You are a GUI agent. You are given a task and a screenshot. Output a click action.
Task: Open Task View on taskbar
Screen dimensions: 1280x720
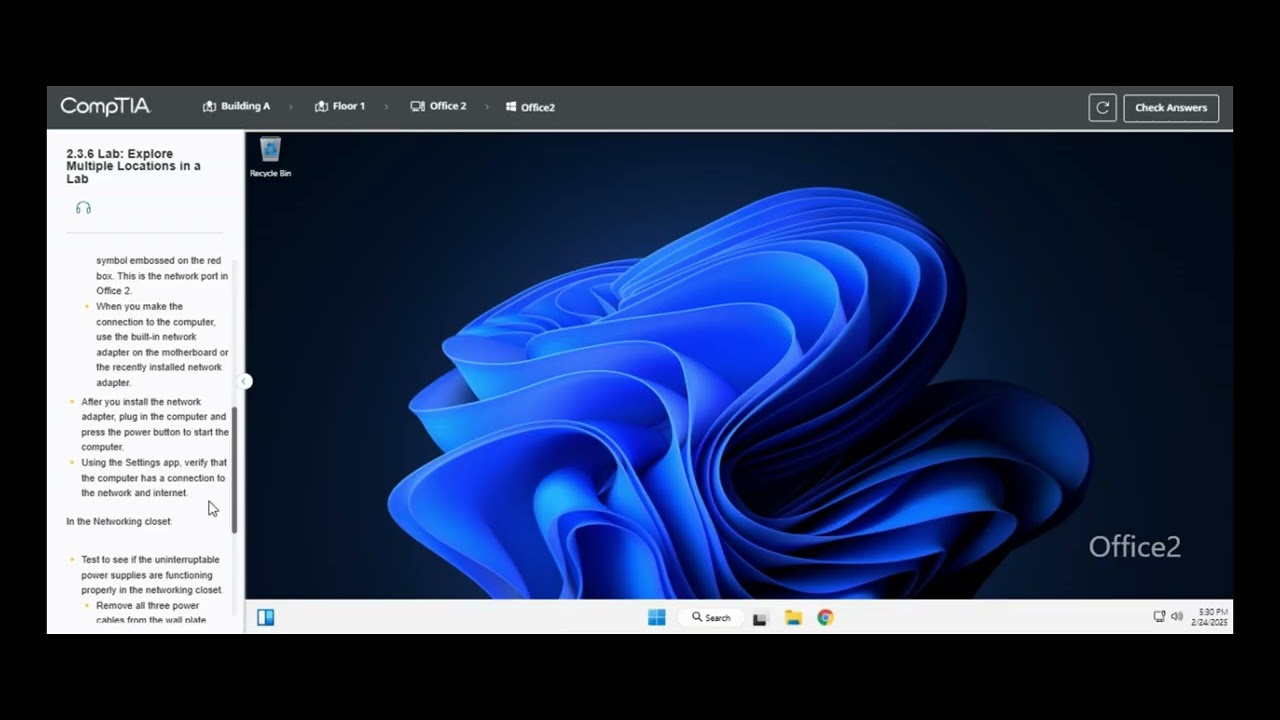[760, 618]
